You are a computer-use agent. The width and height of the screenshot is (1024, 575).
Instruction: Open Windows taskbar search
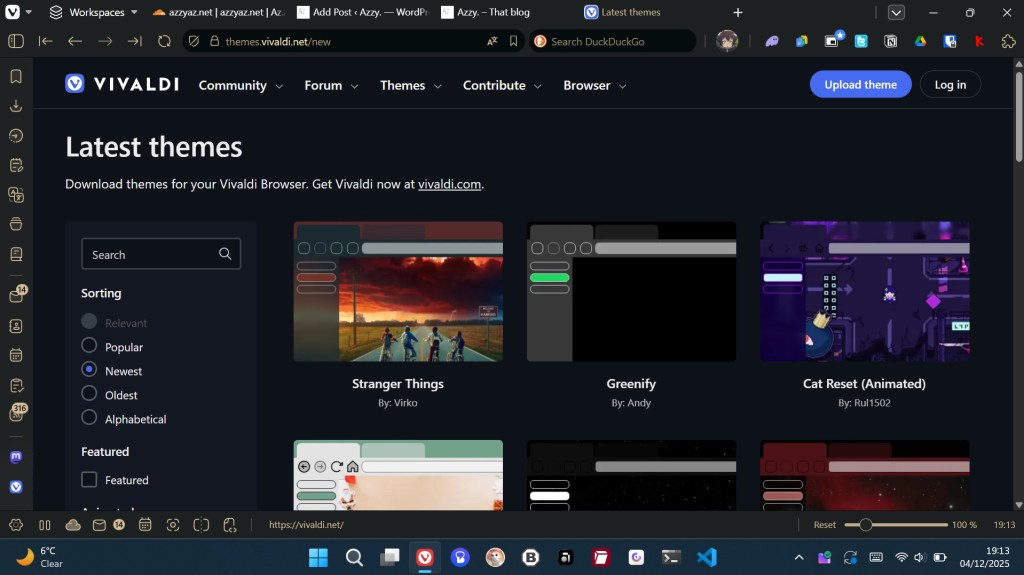[x=354, y=557]
